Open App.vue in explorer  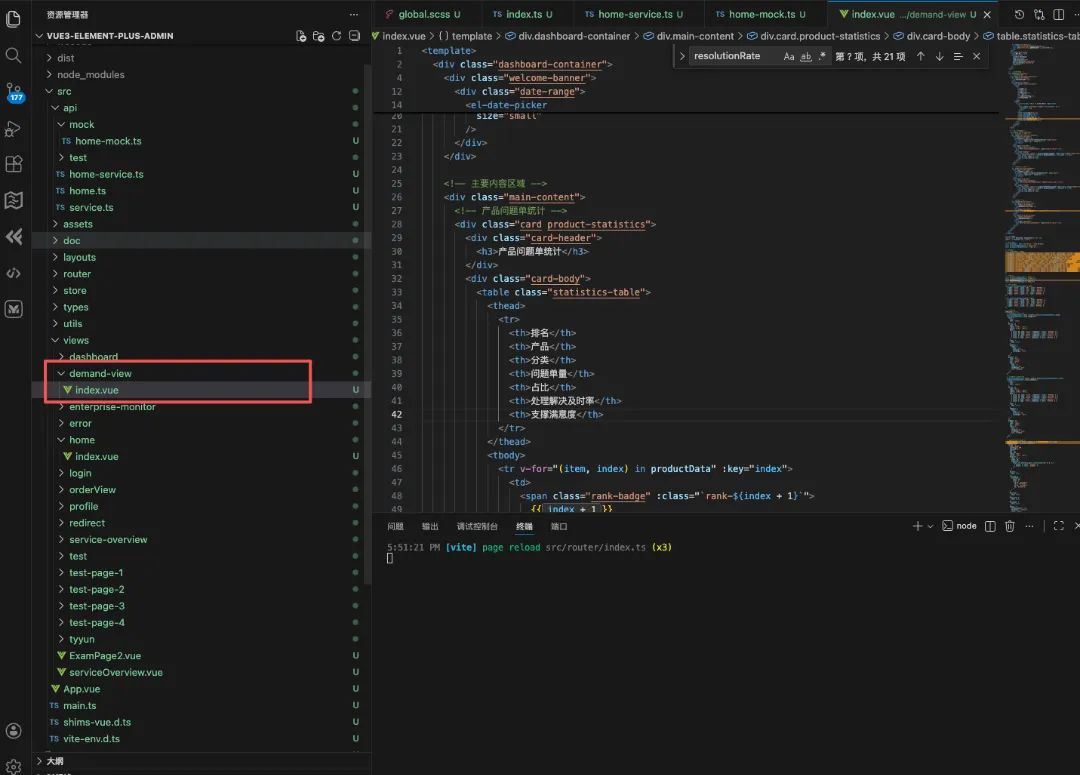click(x=81, y=689)
